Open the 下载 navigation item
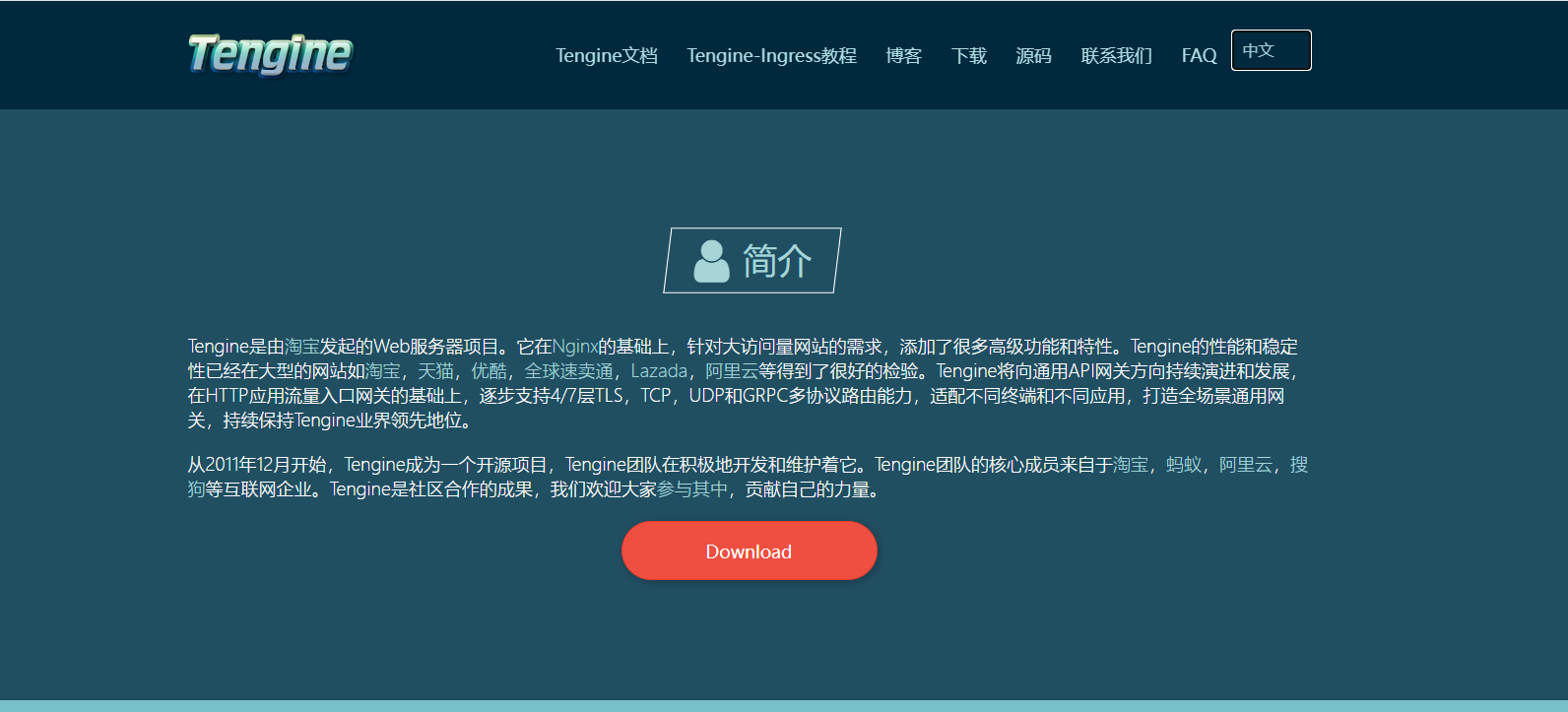The height and width of the screenshot is (712, 1568). pyautogui.click(x=968, y=55)
